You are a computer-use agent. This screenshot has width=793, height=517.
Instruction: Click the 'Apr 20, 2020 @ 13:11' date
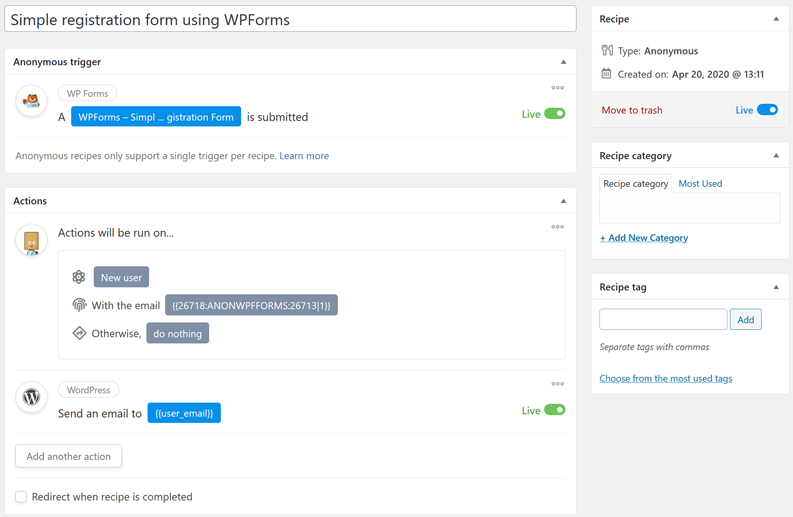pyautogui.click(x=718, y=74)
